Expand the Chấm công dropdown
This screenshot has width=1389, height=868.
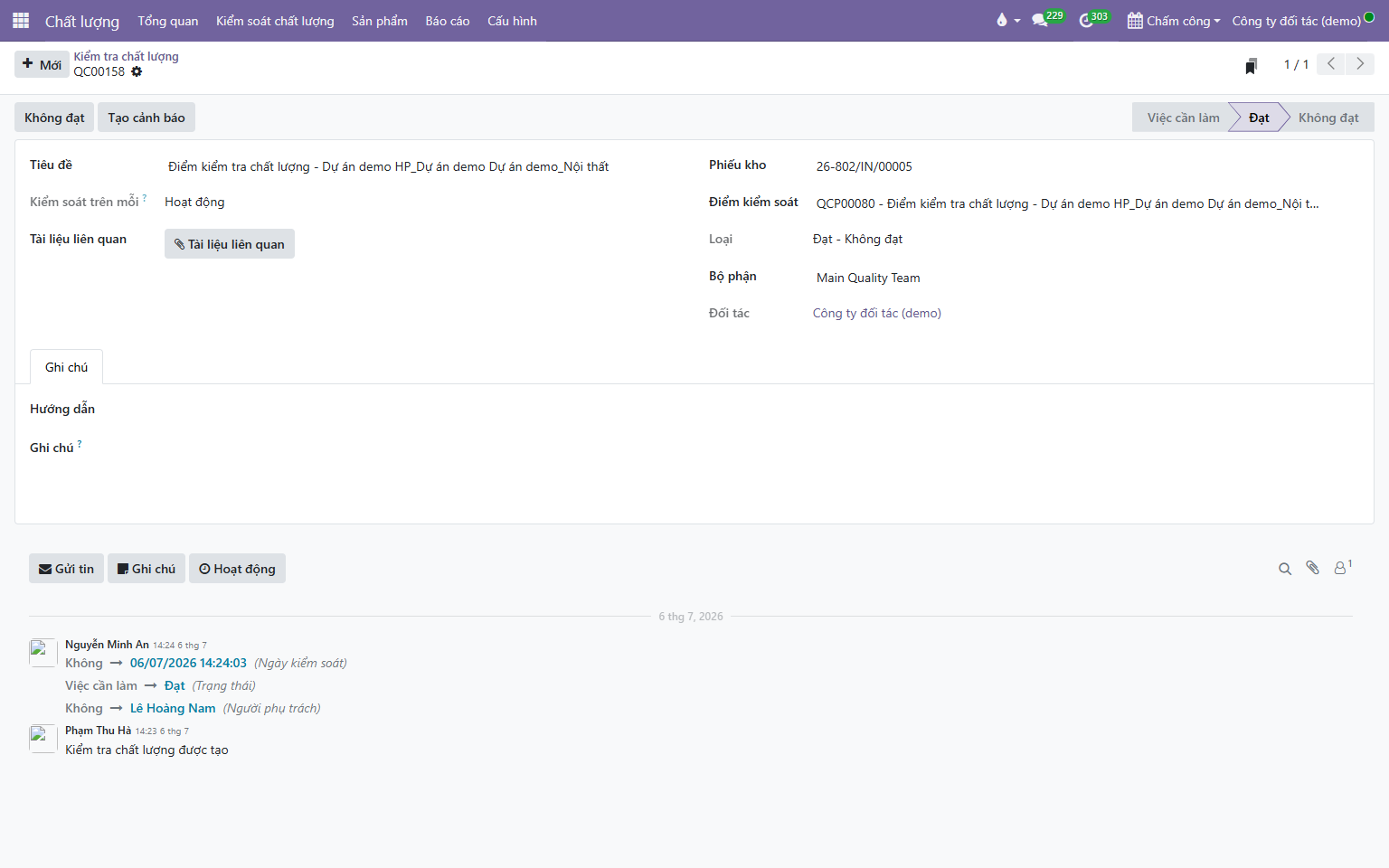1174,21
